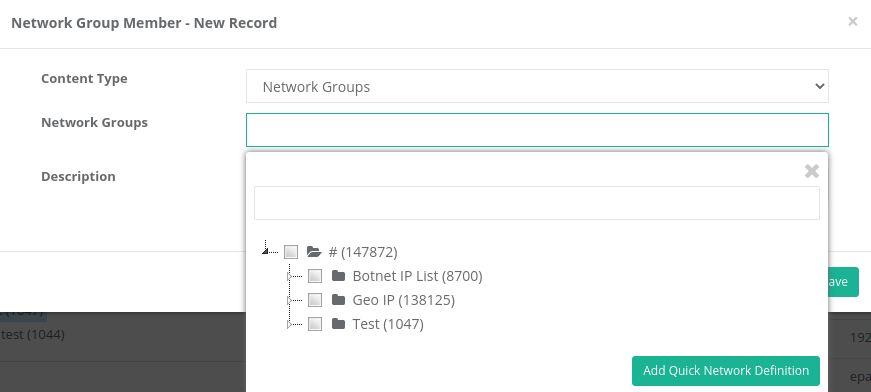Select the Geo IP (138125) tree label
This screenshot has height=392, width=871.
pos(403,300)
